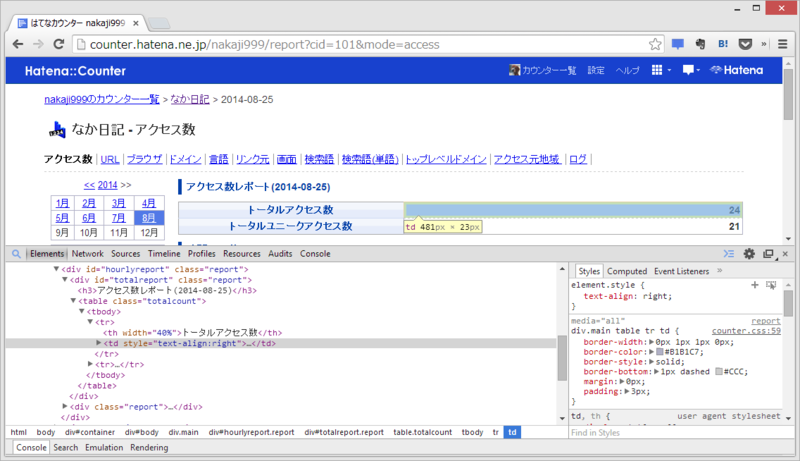Open the Event Listeners tab
Image resolution: width=800 pixels, height=461 pixels.
[682, 271]
